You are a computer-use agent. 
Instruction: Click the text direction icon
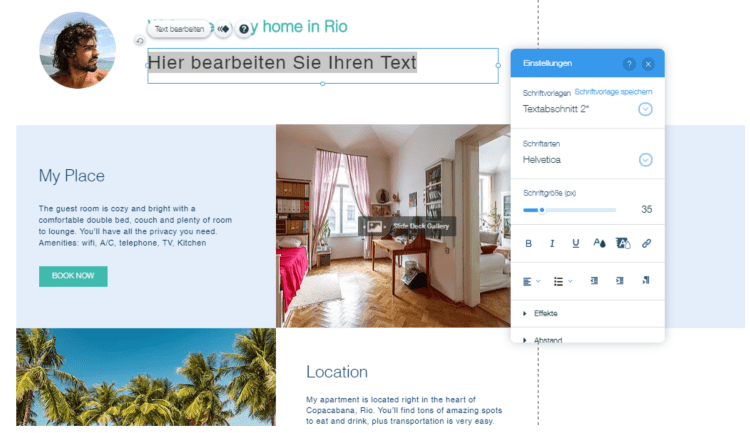(x=646, y=281)
